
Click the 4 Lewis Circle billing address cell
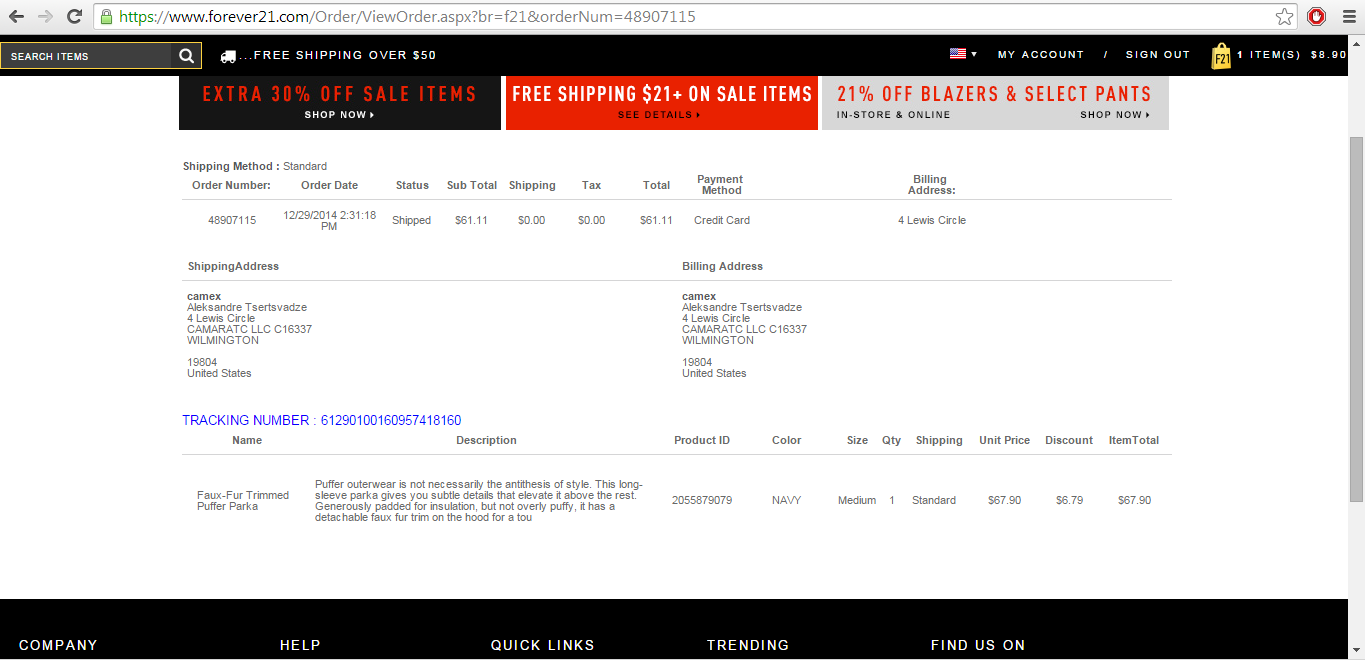(x=932, y=220)
